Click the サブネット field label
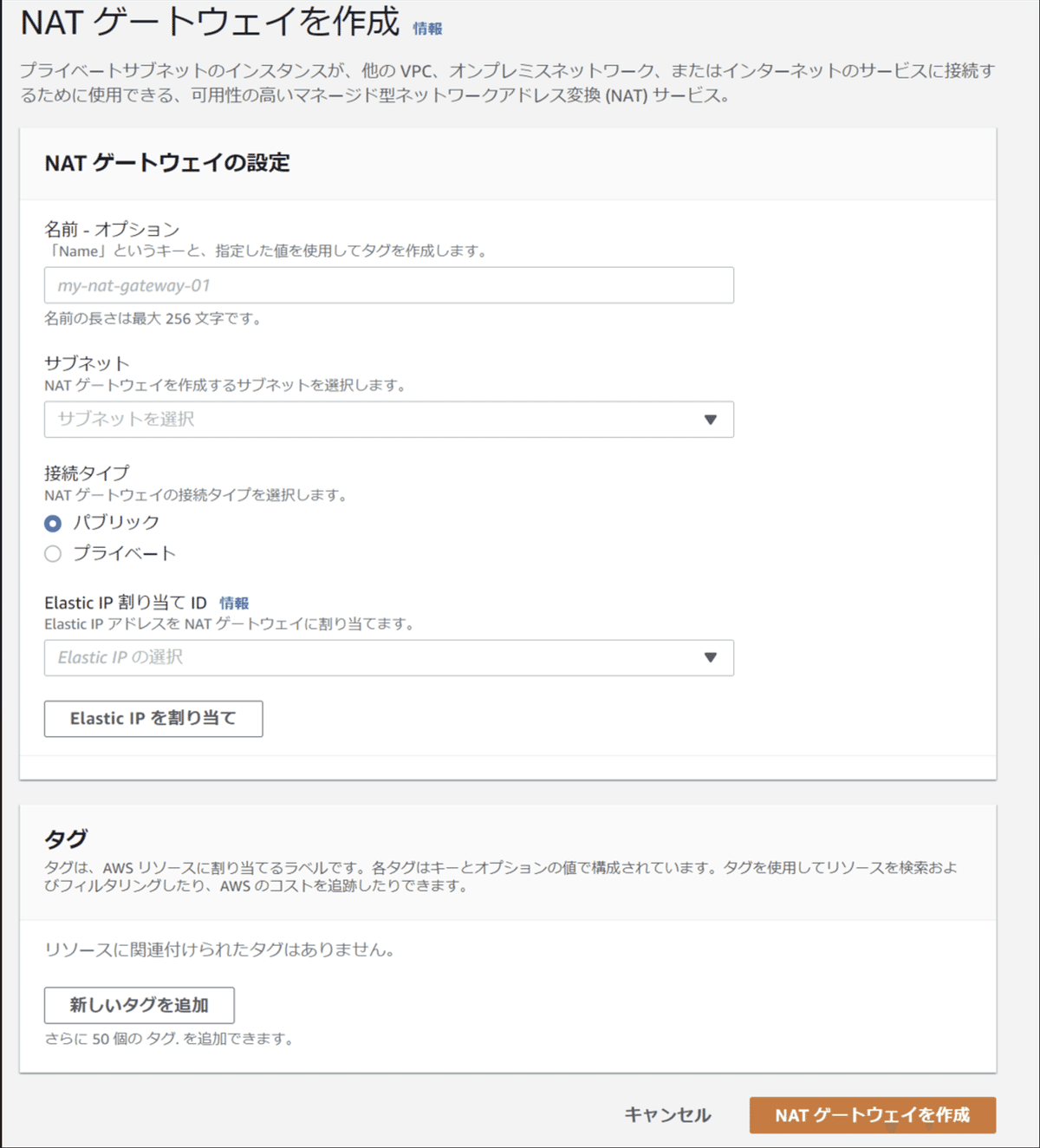Viewport: 1040px width, 1148px height. coord(87,363)
